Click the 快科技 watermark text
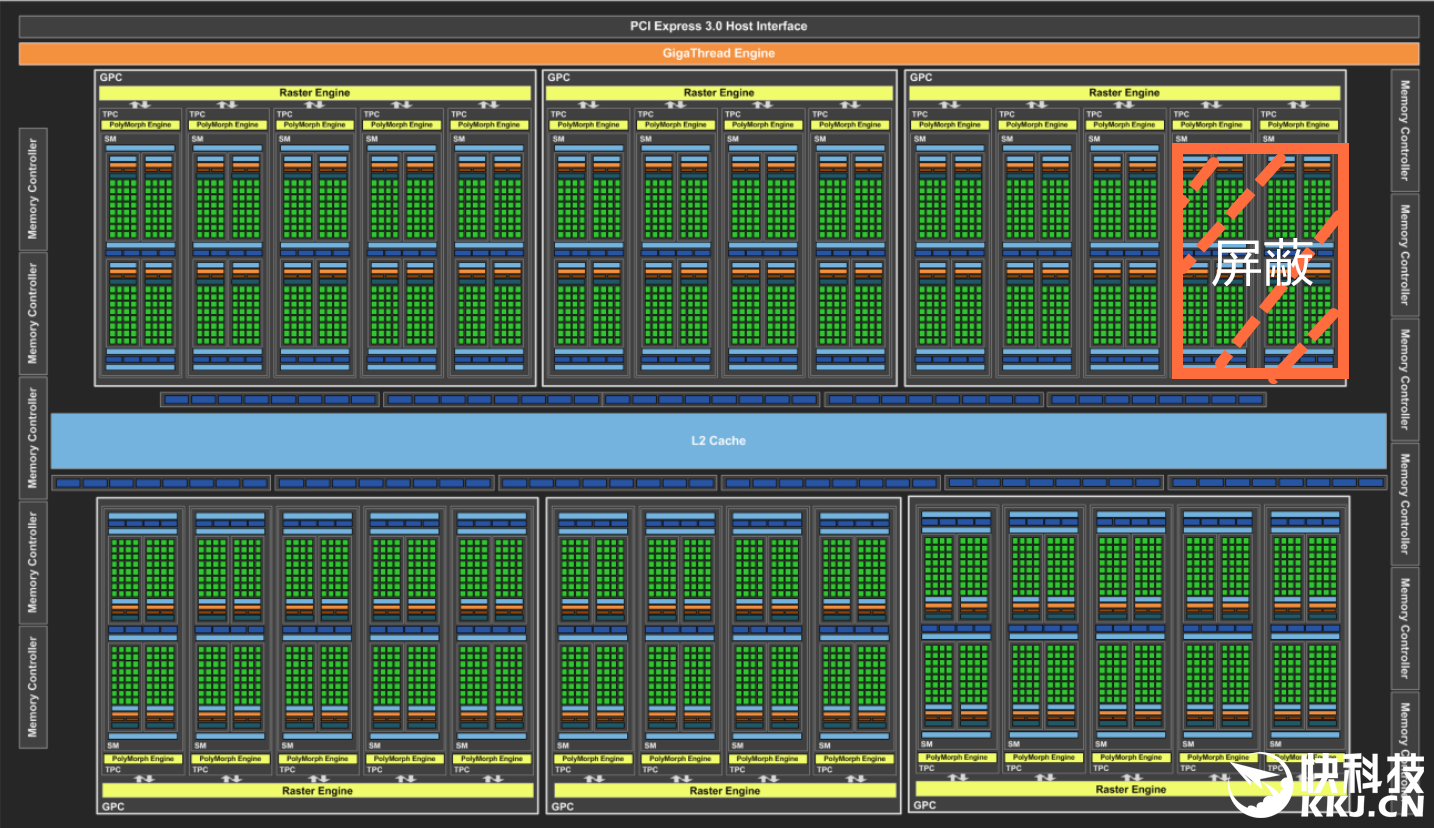1434x828 pixels. click(x=1362, y=774)
